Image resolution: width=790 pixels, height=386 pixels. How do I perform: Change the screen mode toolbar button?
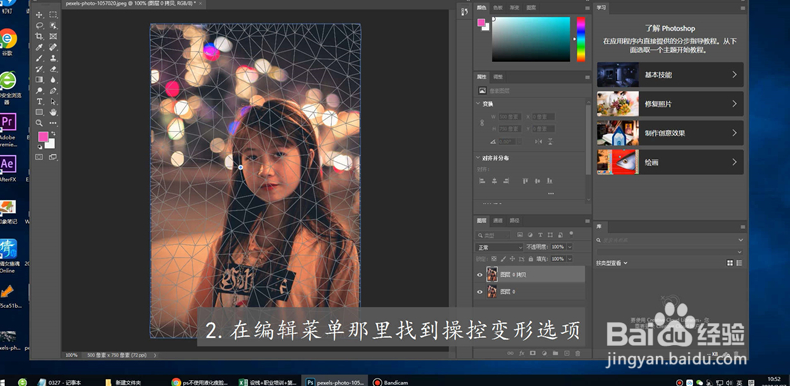[52, 157]
